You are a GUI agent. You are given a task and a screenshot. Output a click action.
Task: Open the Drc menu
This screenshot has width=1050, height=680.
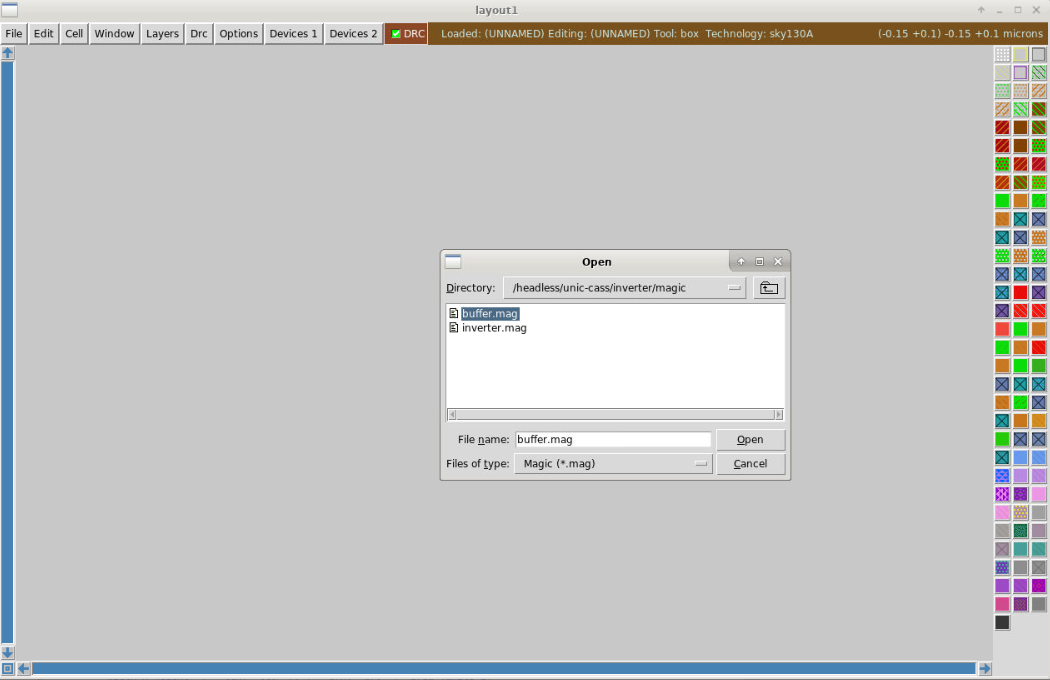click(199, 33)
